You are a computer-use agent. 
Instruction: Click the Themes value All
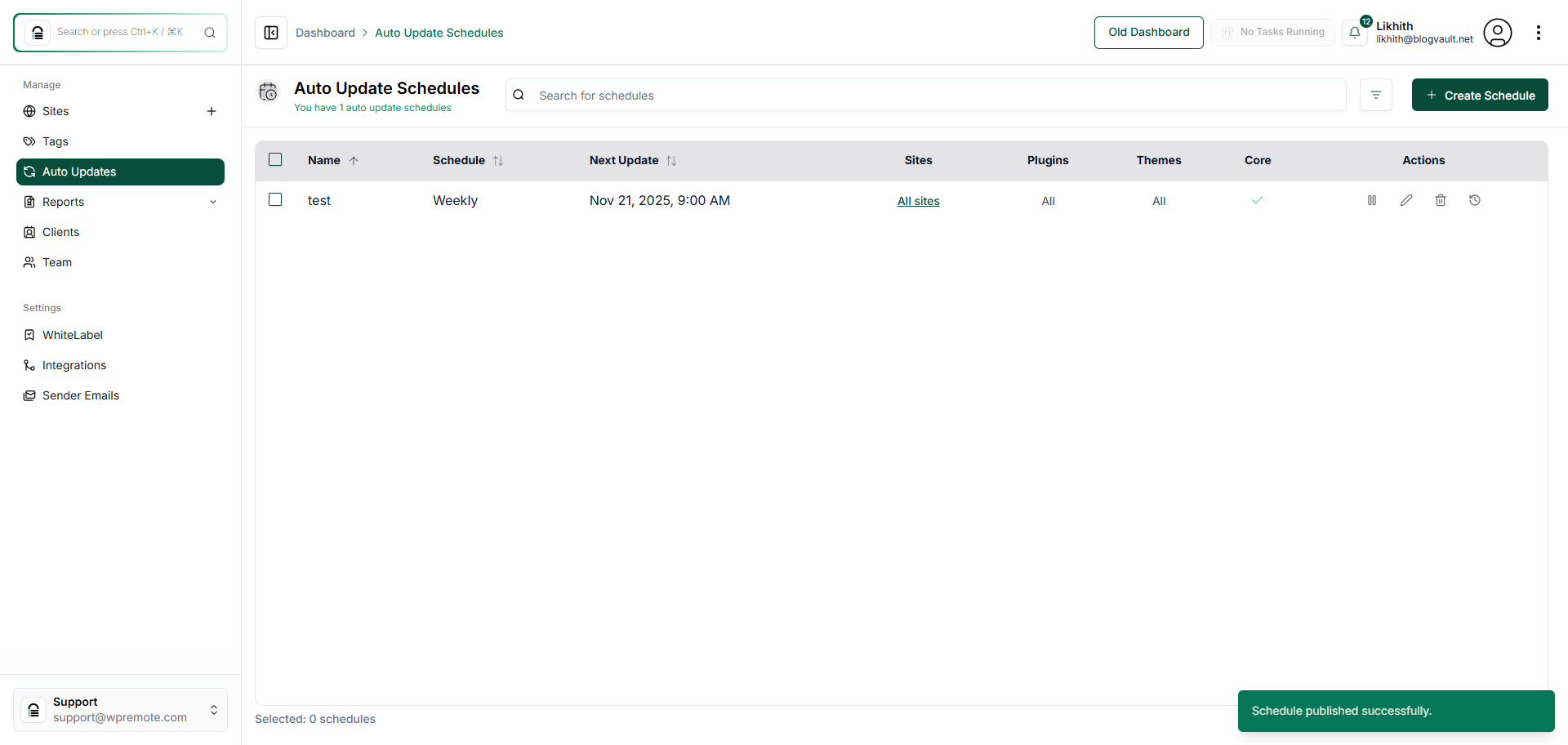(x=1159, y=201)
